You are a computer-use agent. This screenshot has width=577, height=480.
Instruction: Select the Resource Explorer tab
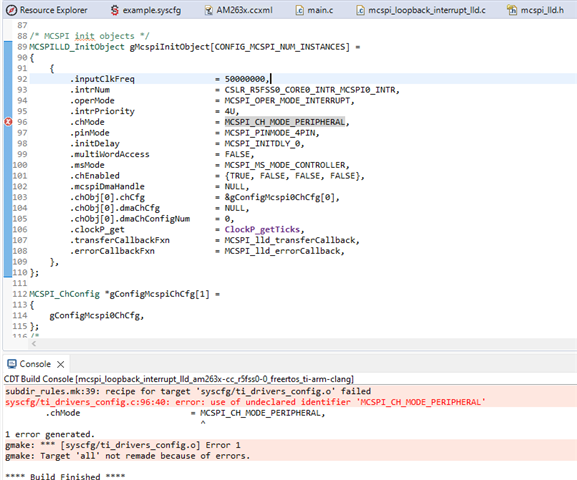53,10
